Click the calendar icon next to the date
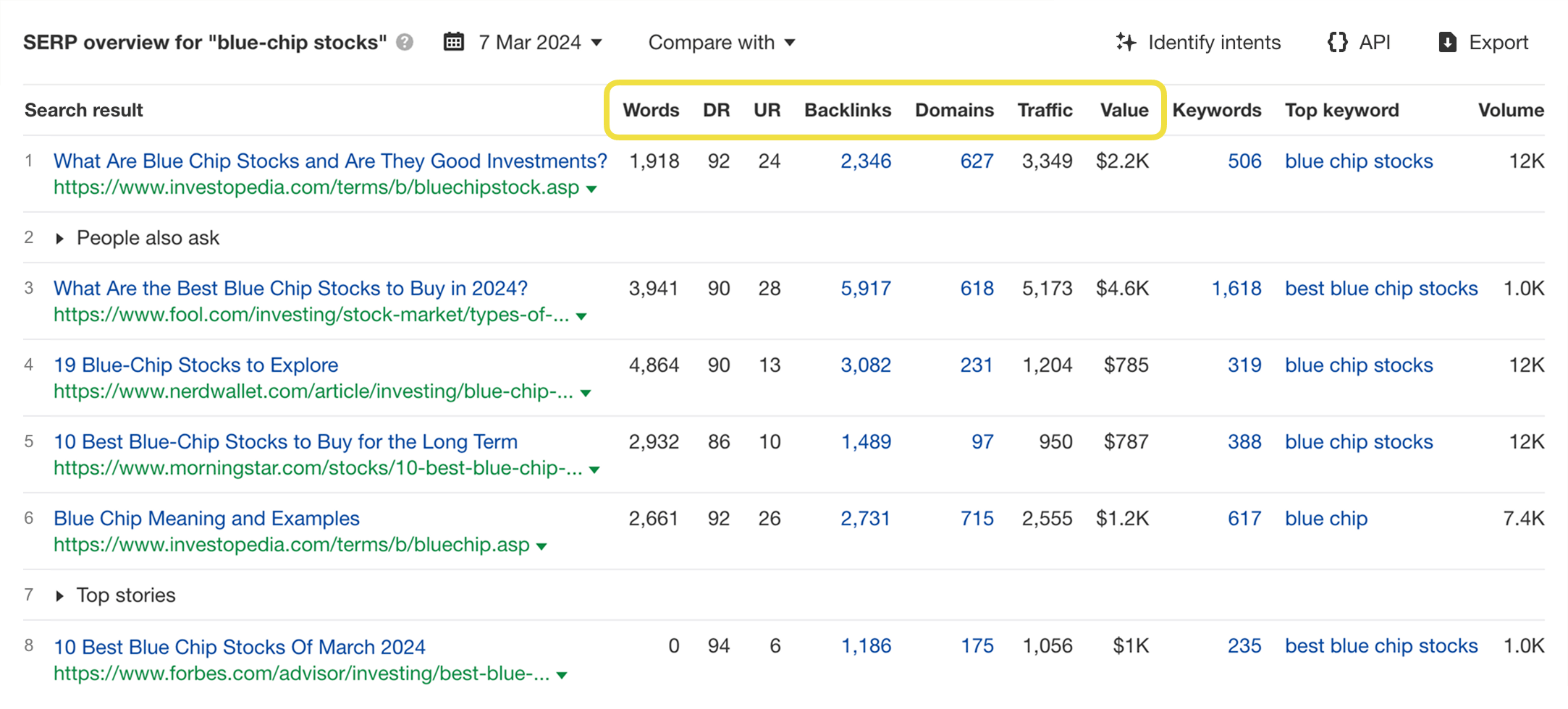Image resolution: width=1568 pixels, height=709 pixels. tap(452, 42)
